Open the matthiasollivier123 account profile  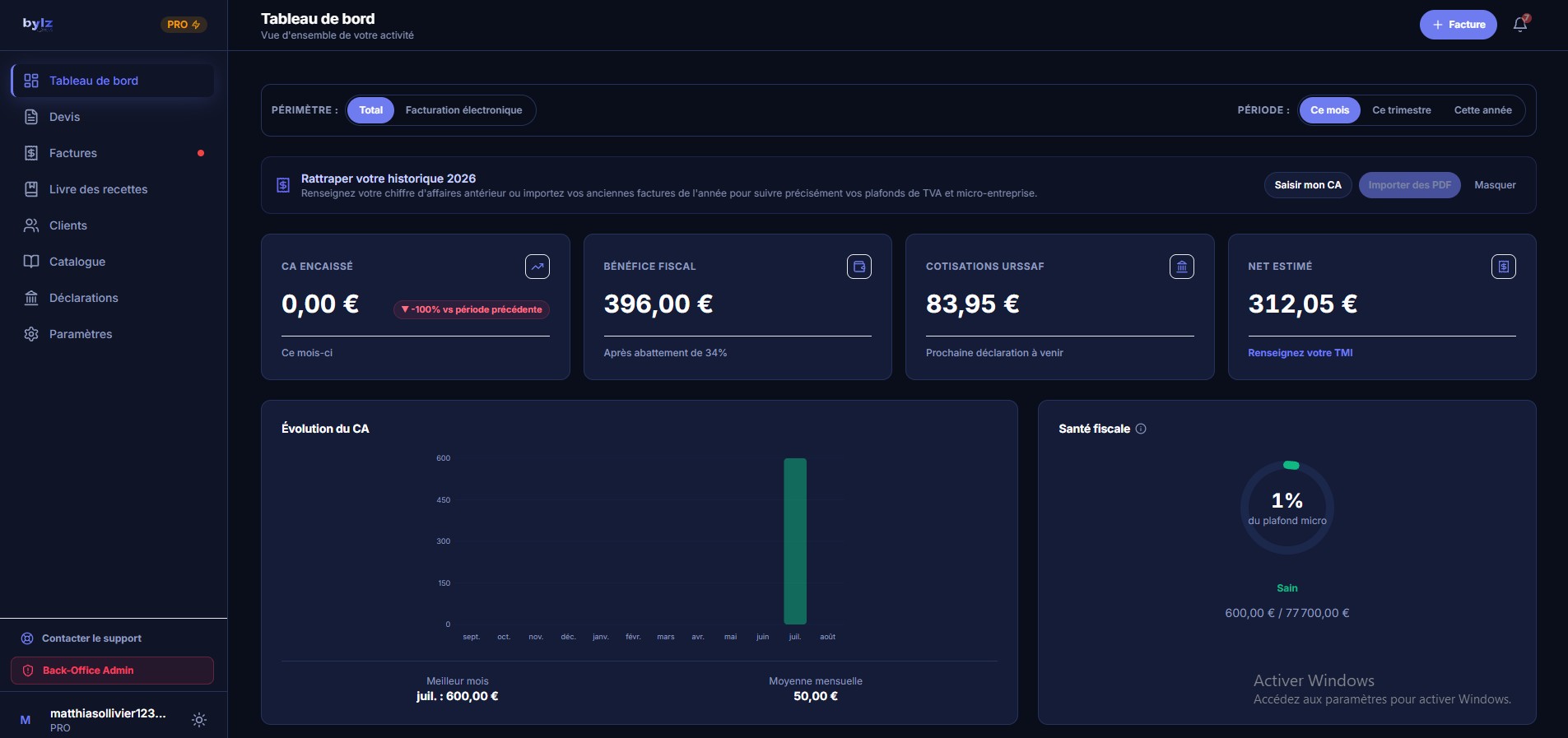(x=108, y=720)
